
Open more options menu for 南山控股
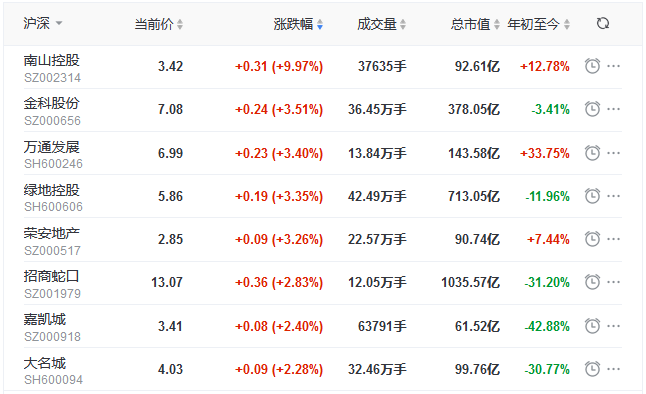point(613,66)
